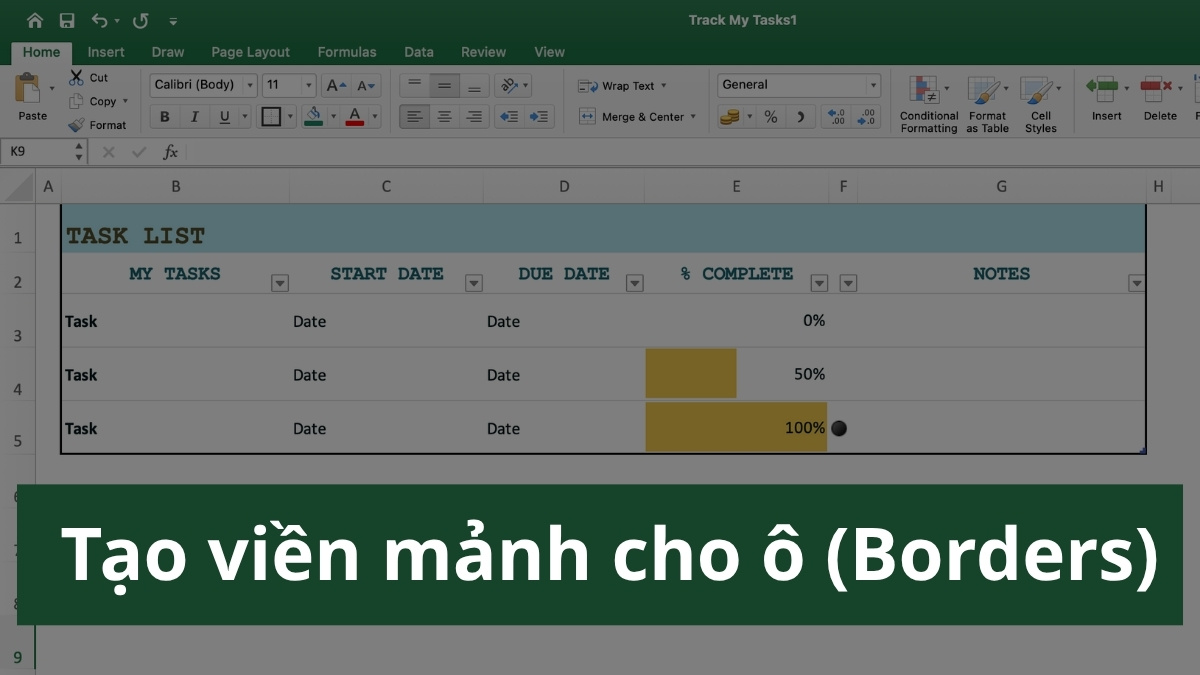Apply italic formatting
Image resolution: width=1200 pixels, height=675 pixels.
(x=194, y=116)
